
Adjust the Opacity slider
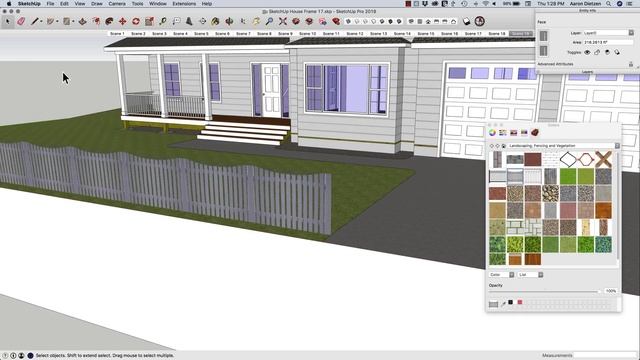pyautogui.click(x=544, y=291)
